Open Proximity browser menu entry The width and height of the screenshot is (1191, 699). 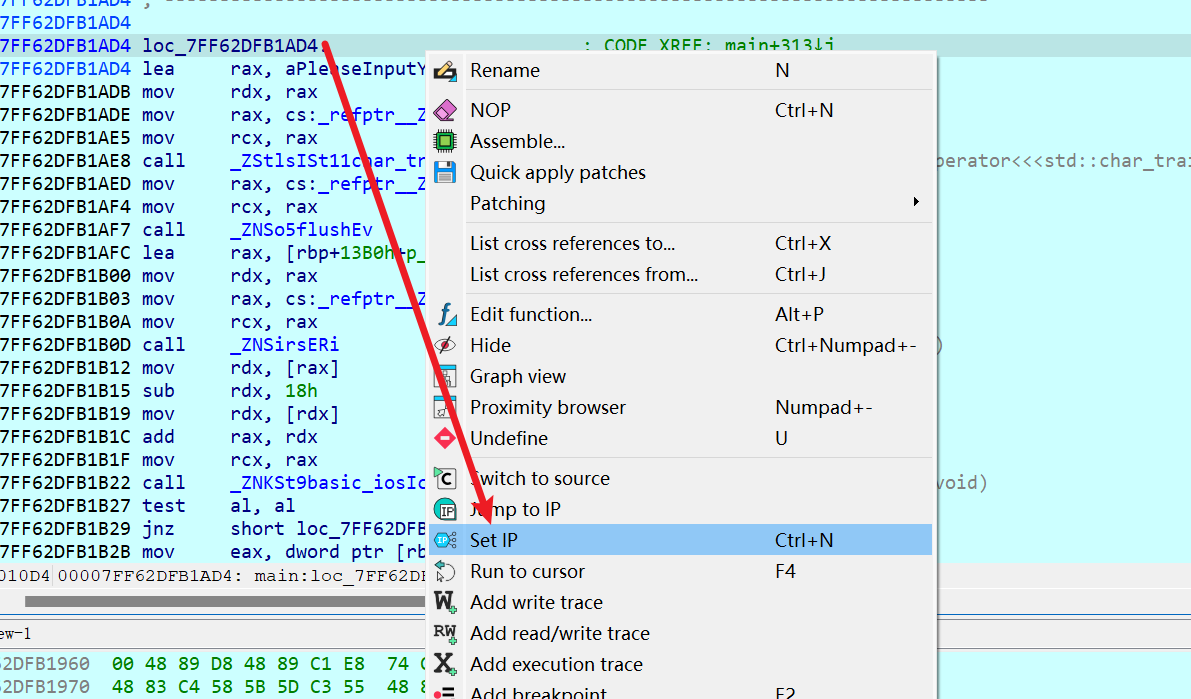click(681, 407)
